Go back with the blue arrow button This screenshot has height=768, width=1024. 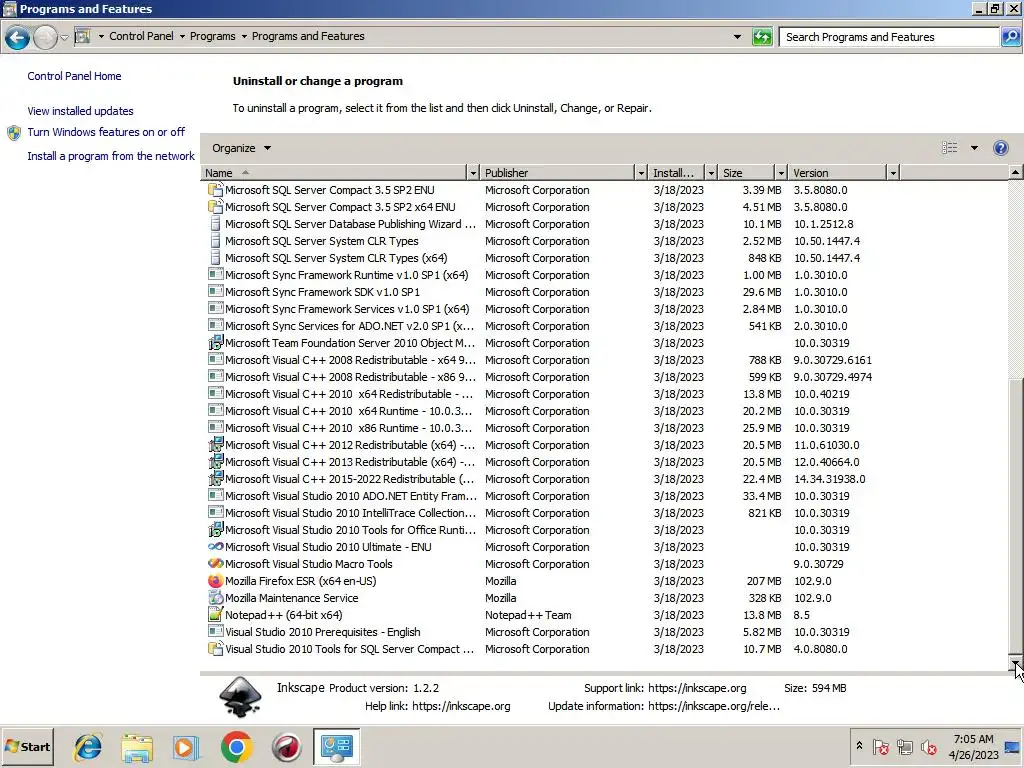pos(18,37)
